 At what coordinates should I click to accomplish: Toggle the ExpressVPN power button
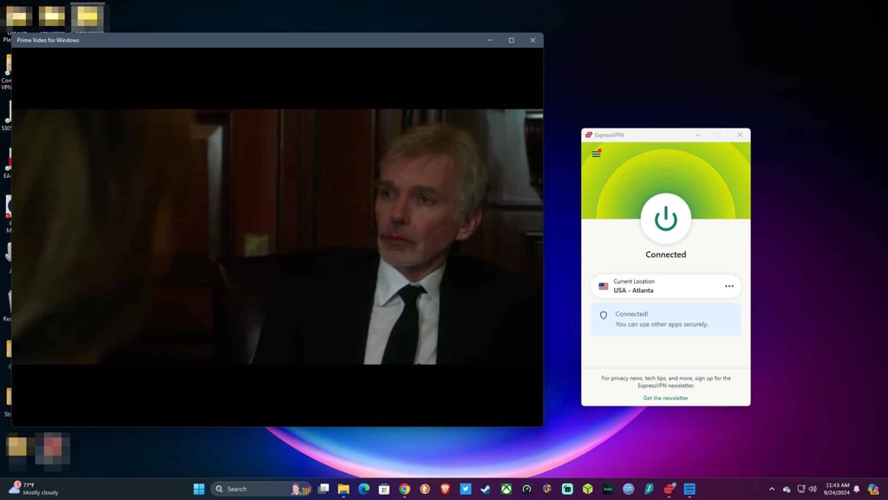point(665,218)
